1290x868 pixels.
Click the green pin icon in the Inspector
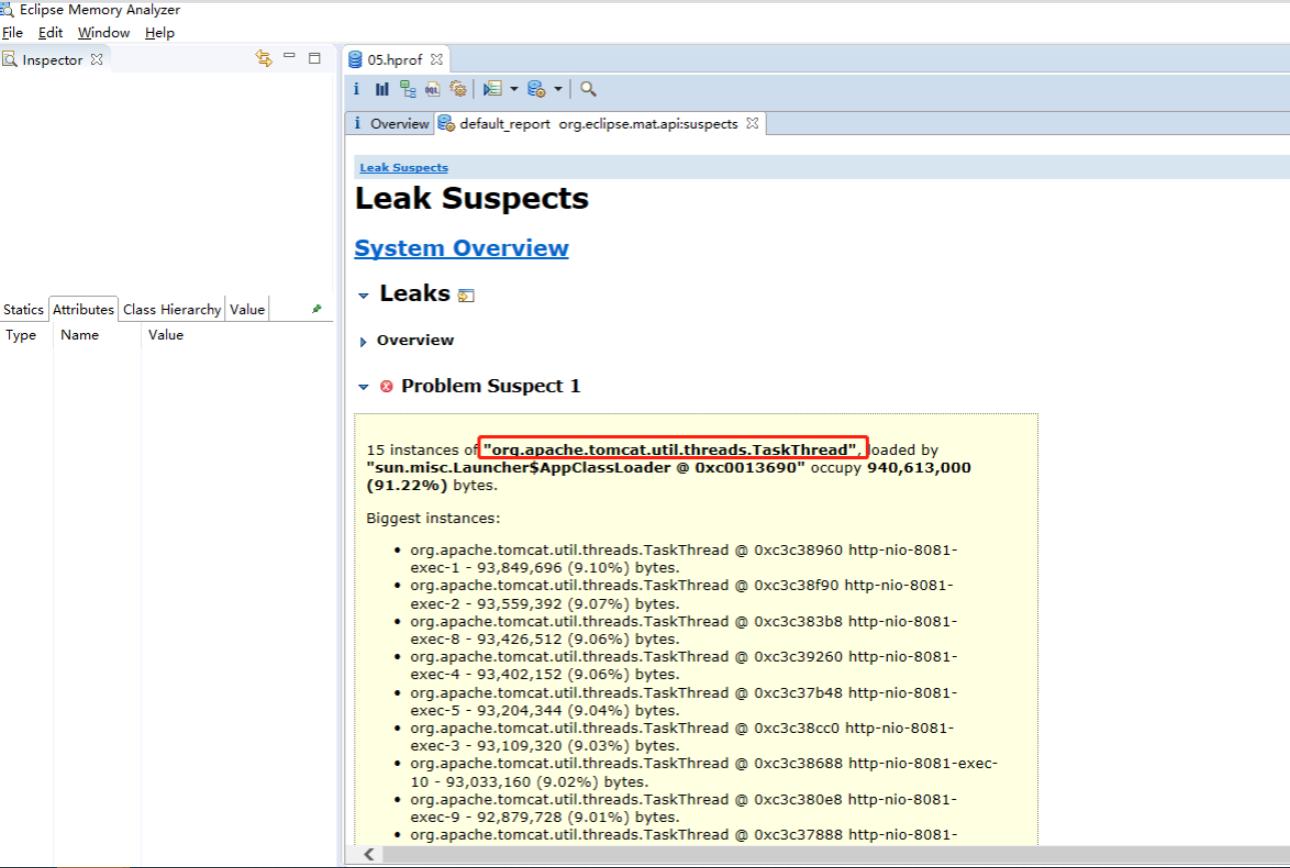tap(317, 310)
